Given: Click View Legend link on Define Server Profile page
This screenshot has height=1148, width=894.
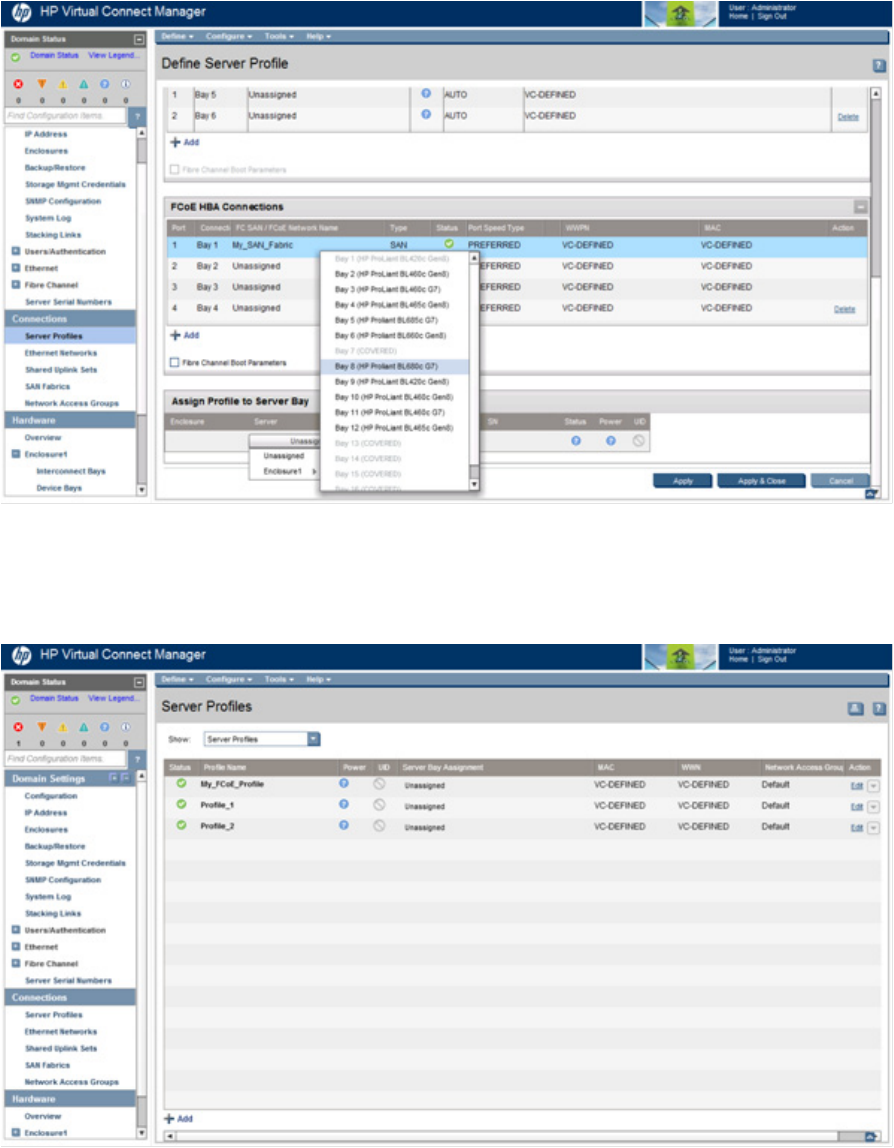Looking at the screenshot, I should click(x=113, y=55).
